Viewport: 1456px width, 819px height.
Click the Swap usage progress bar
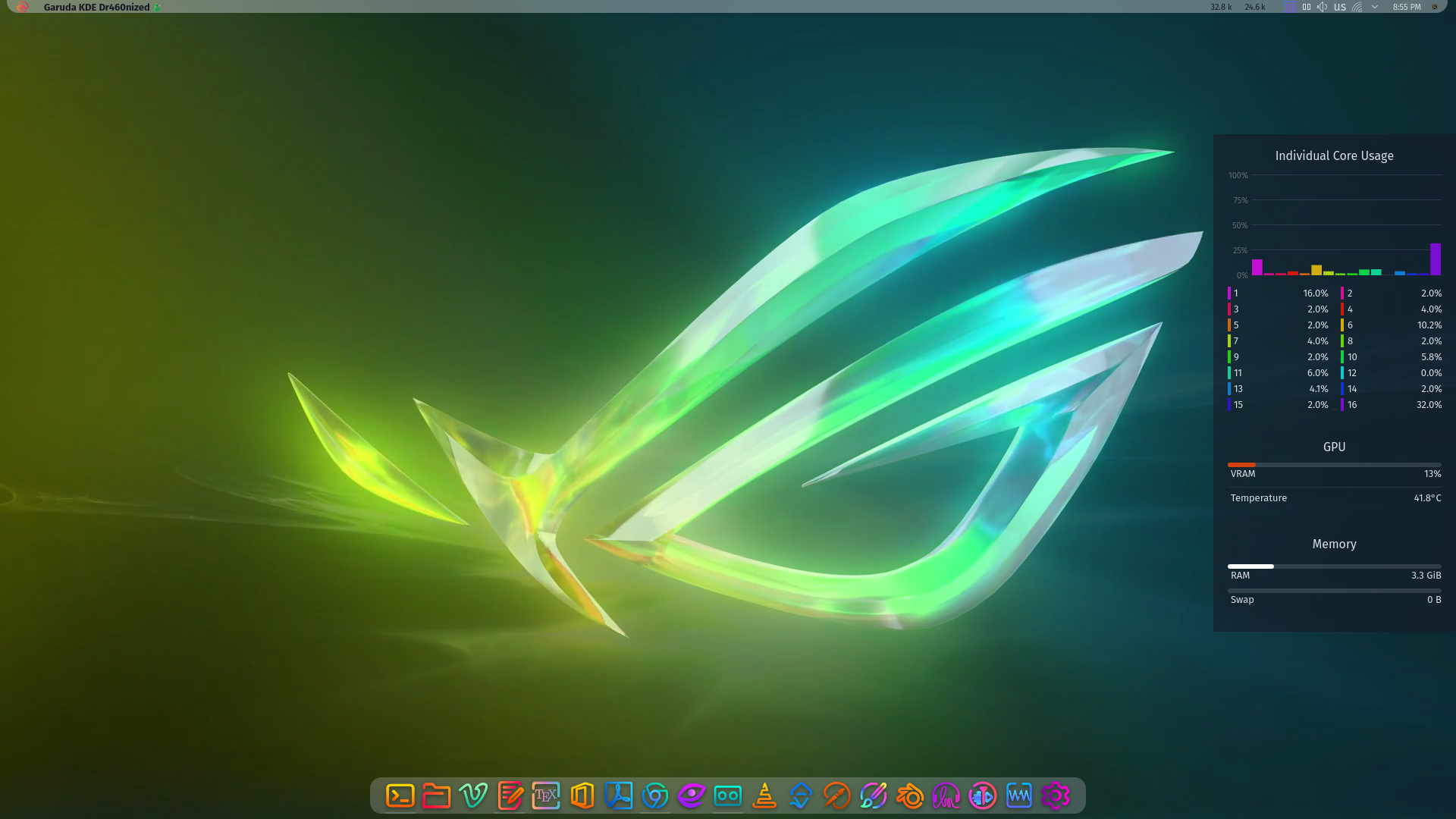(1335, 590)
